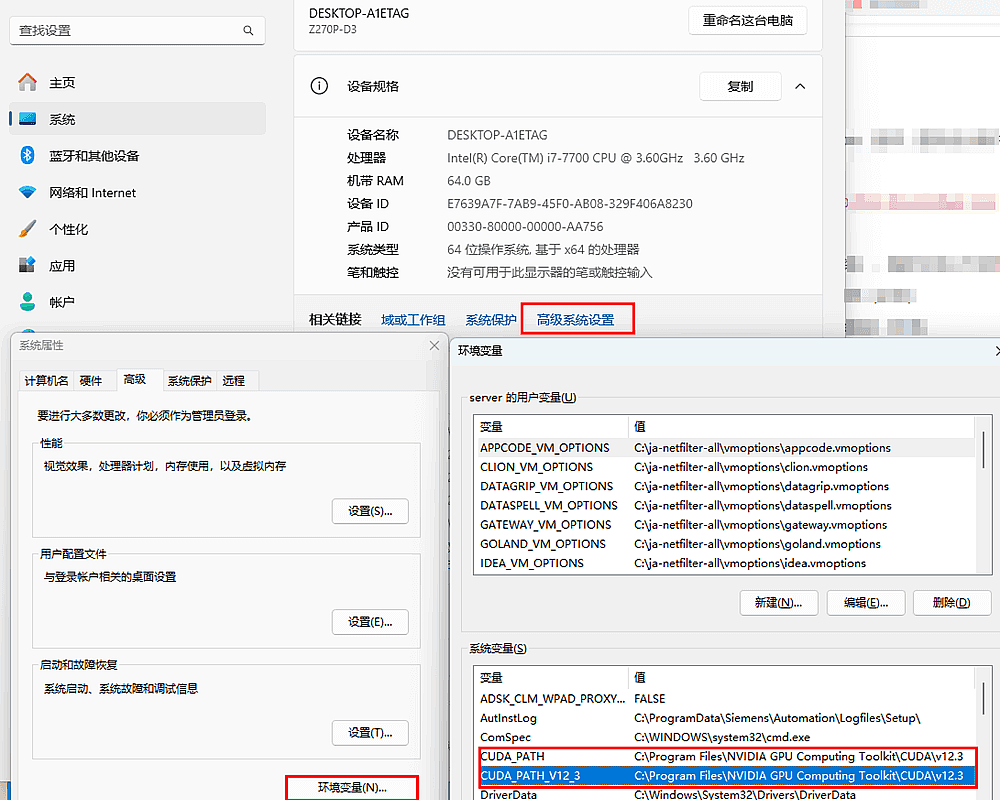Screen dimensions: 1000x800
Task: Click the Advanced system settings (高级系统设置) link
Action: click(575, 320)
